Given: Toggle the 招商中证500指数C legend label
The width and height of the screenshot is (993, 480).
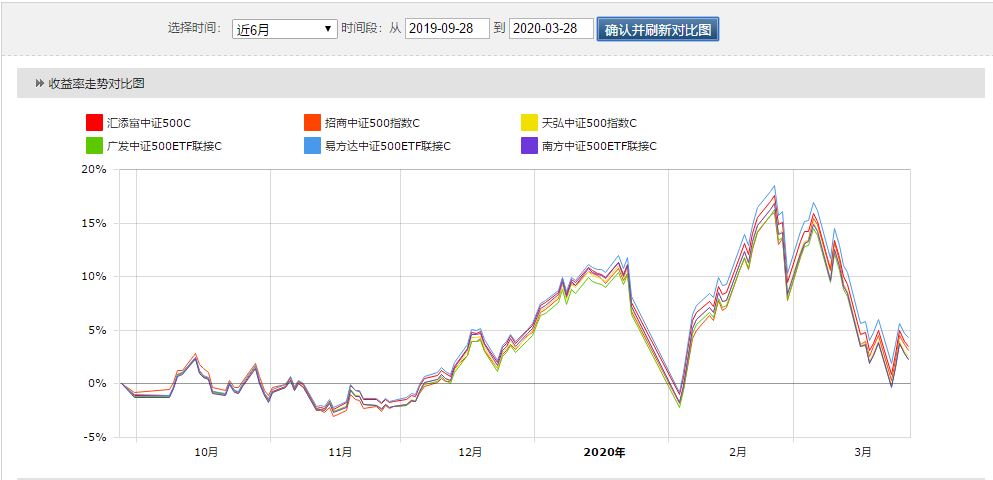Looking at the screenshot, I should [372, 122].
